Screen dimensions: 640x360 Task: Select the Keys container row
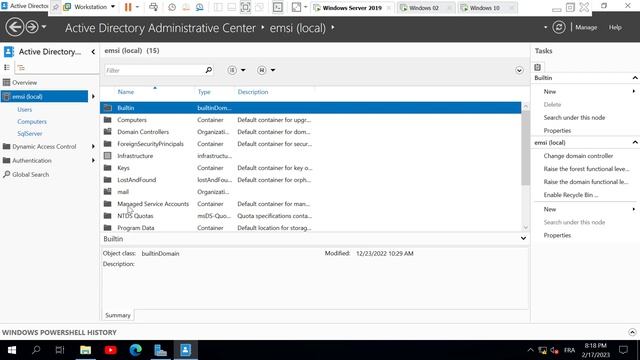tap(311, 168)
